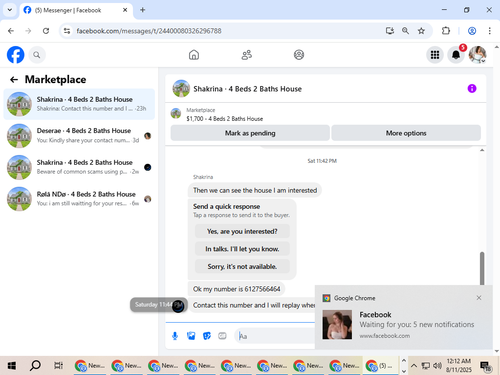Open the Windows action center icon

pyautogui.click(x=486, y=366)
